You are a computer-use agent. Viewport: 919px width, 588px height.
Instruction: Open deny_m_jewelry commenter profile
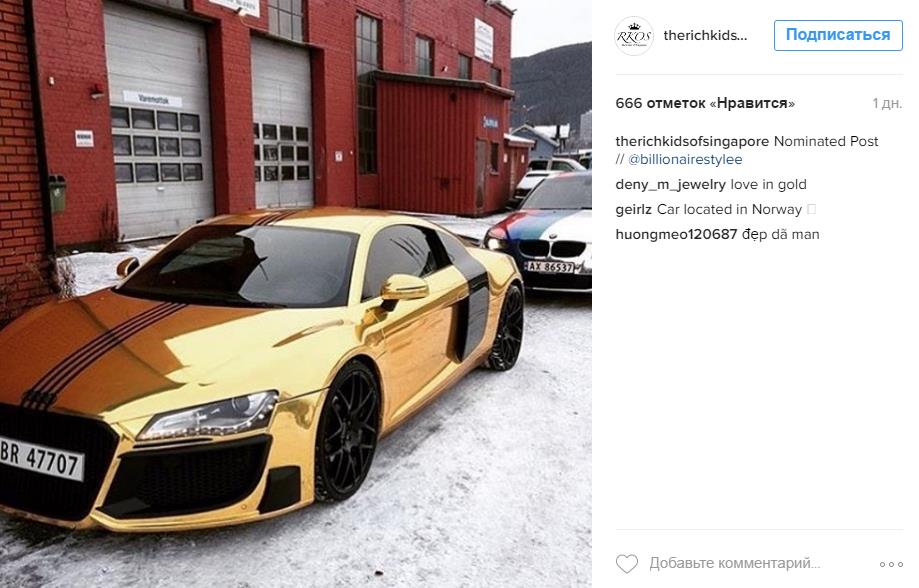coord(670,185)
